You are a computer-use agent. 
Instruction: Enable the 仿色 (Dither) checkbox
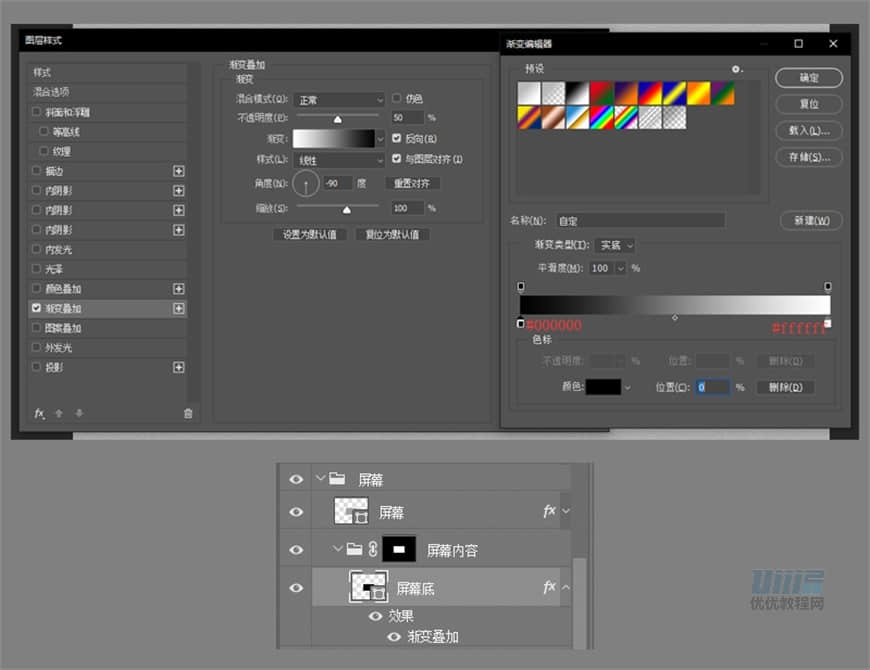[397, 98]
